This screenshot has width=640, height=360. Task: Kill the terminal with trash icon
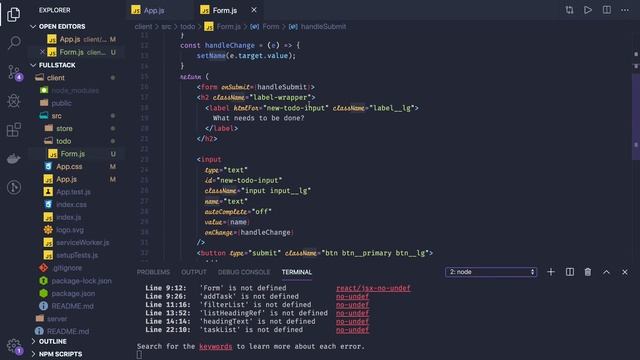(x=588, y=272)
